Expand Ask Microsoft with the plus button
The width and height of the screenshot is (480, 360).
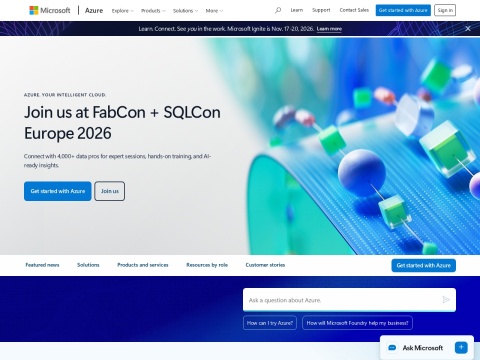(461, 347)
